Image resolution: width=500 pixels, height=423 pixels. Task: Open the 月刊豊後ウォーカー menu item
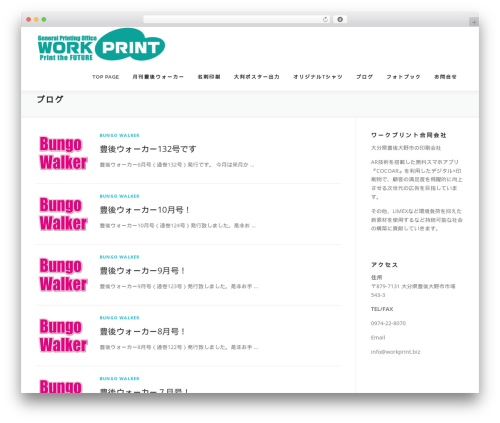tap(158, 77)
